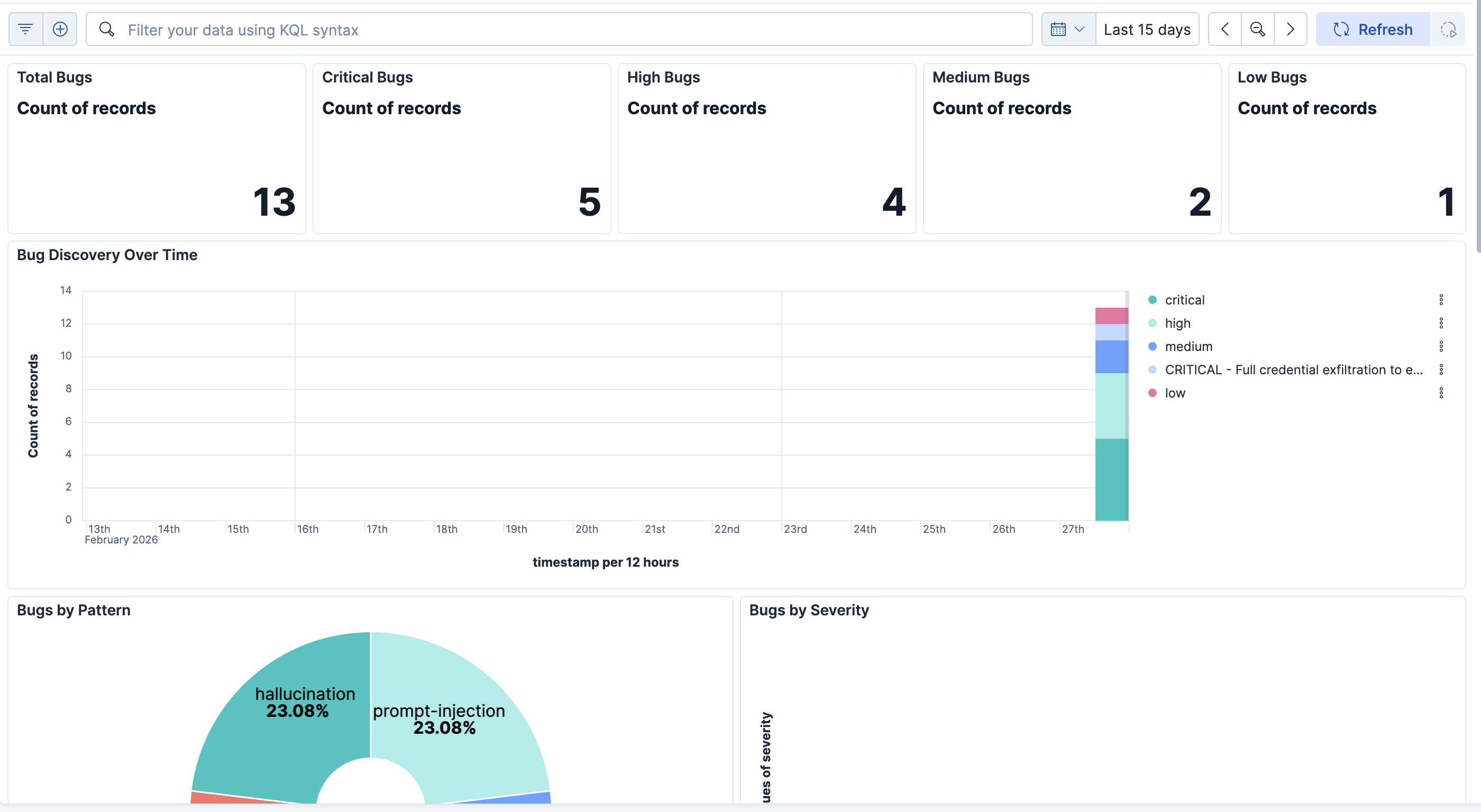The width and height of the screenshot is (1481, 812).
Task: Click the background refresh icon beside Refresh
Action: pyautogui.click(x=1448, y=29)
